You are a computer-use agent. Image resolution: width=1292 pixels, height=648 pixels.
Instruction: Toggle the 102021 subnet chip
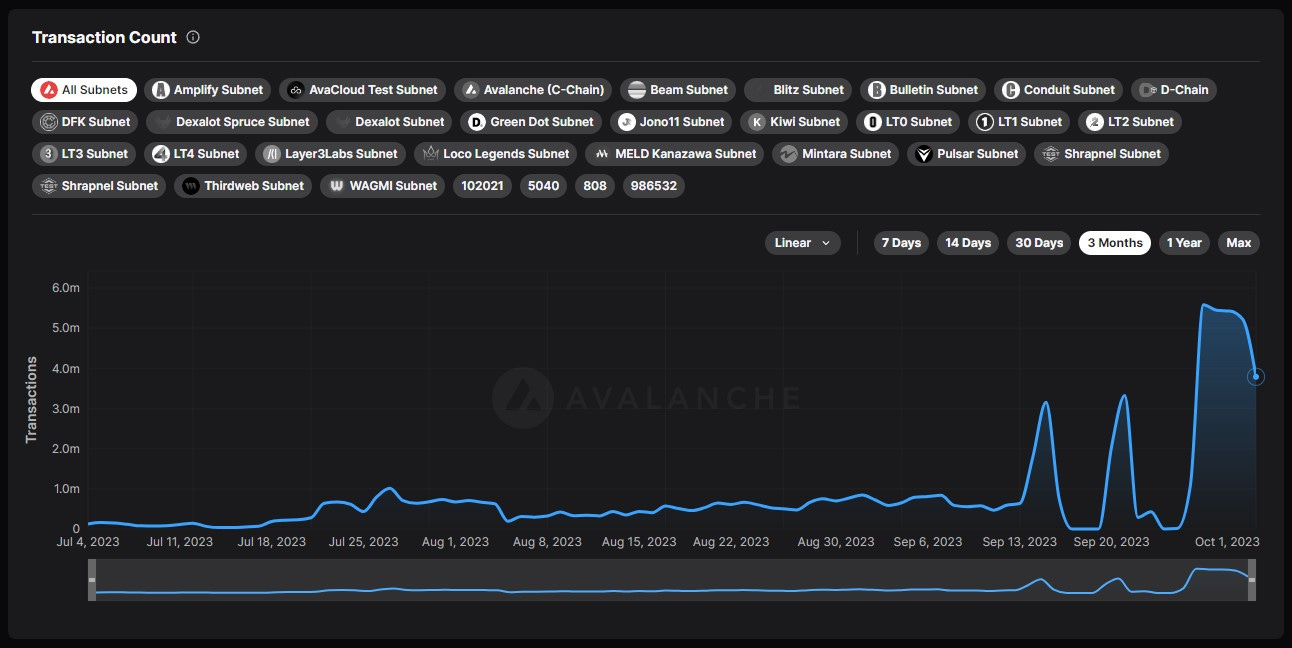483,186
